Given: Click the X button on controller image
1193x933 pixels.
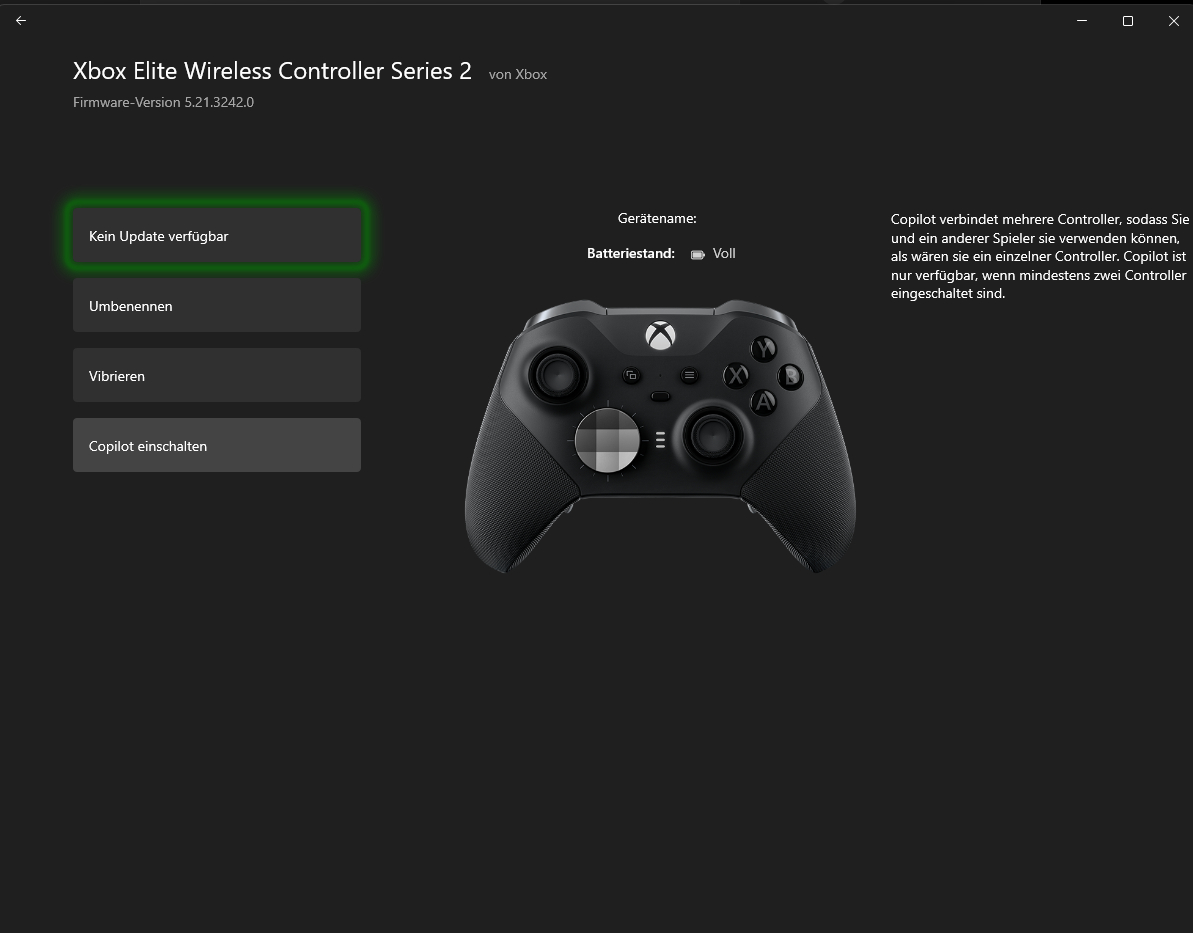Looking at the screenshot, I should point(736,375).
